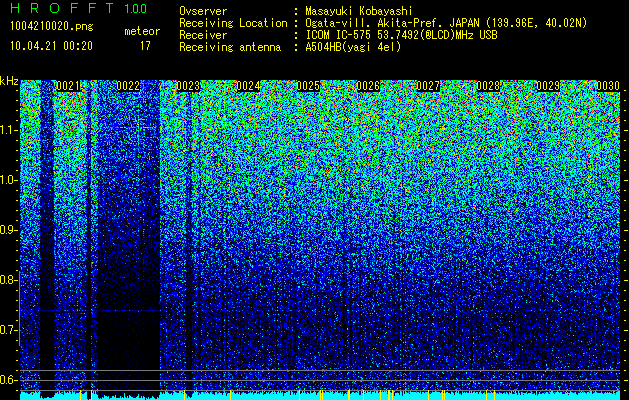This screenshot has width=629, height=400.
Task: Click the 1.0 frequency axis label
Action: pos(8,180)
